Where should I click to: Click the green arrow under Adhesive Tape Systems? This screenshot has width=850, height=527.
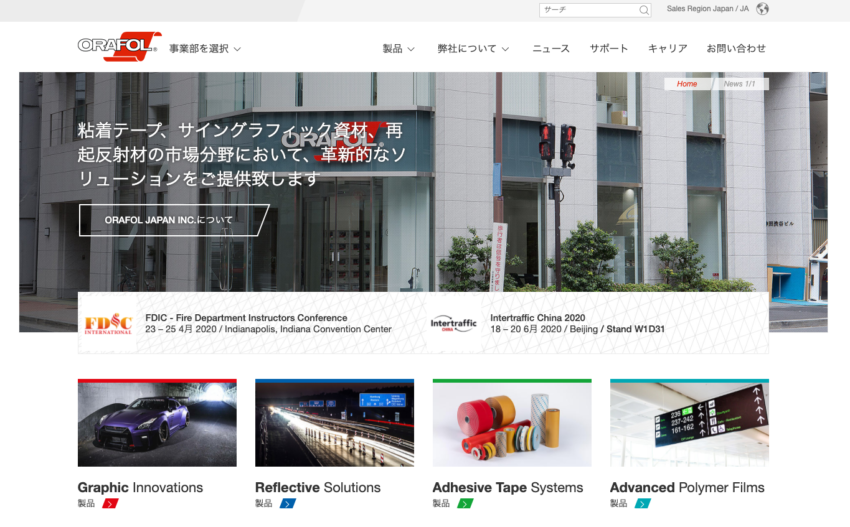tap(465, 504)
